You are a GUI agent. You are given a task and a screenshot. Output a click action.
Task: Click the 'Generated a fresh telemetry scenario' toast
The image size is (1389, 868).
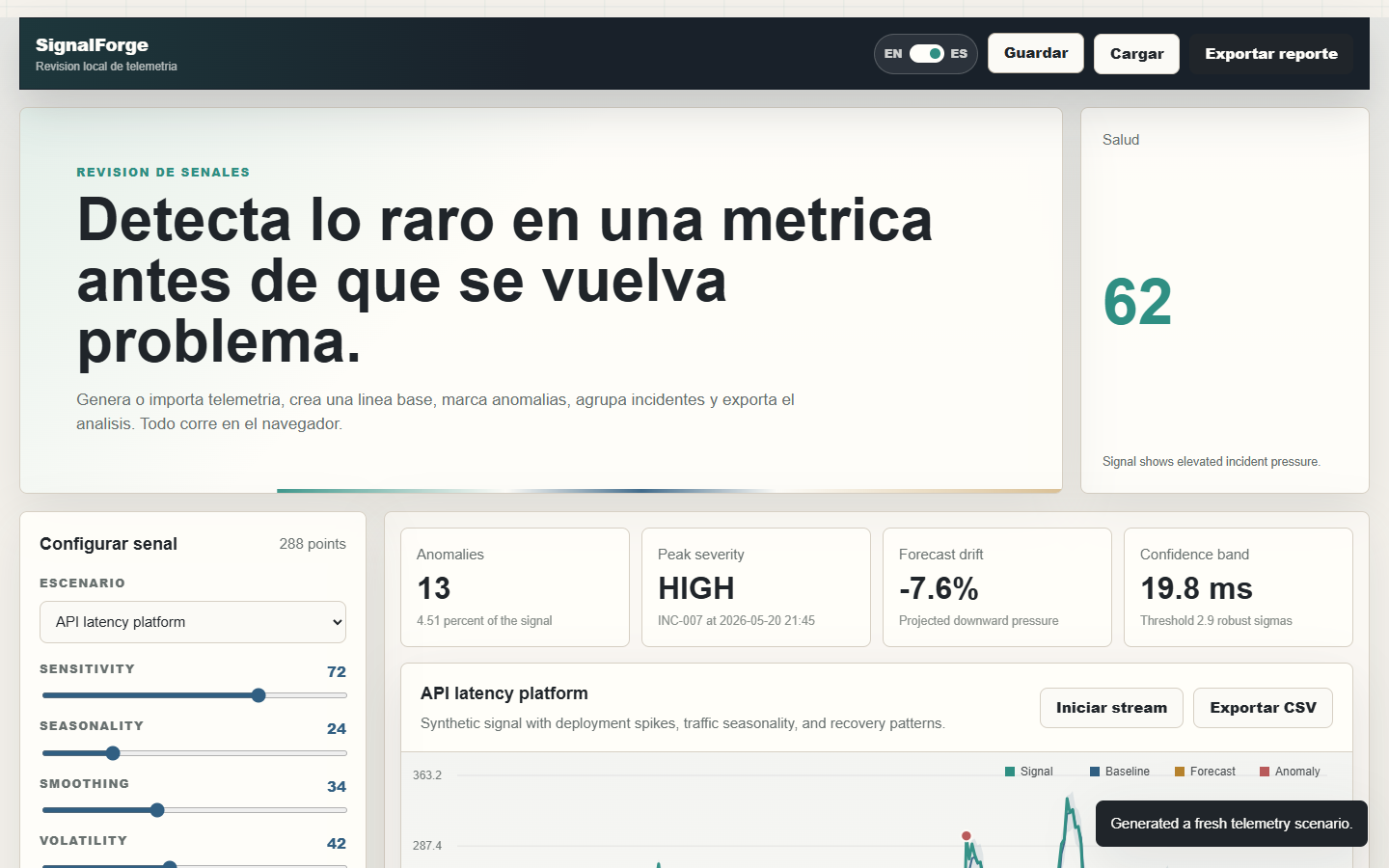1232,824
